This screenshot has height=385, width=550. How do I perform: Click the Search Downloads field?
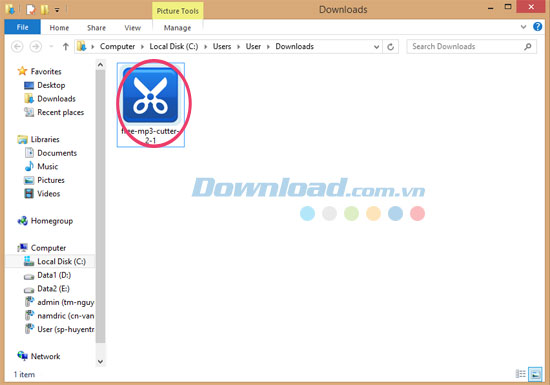click(x=471, y=47)
